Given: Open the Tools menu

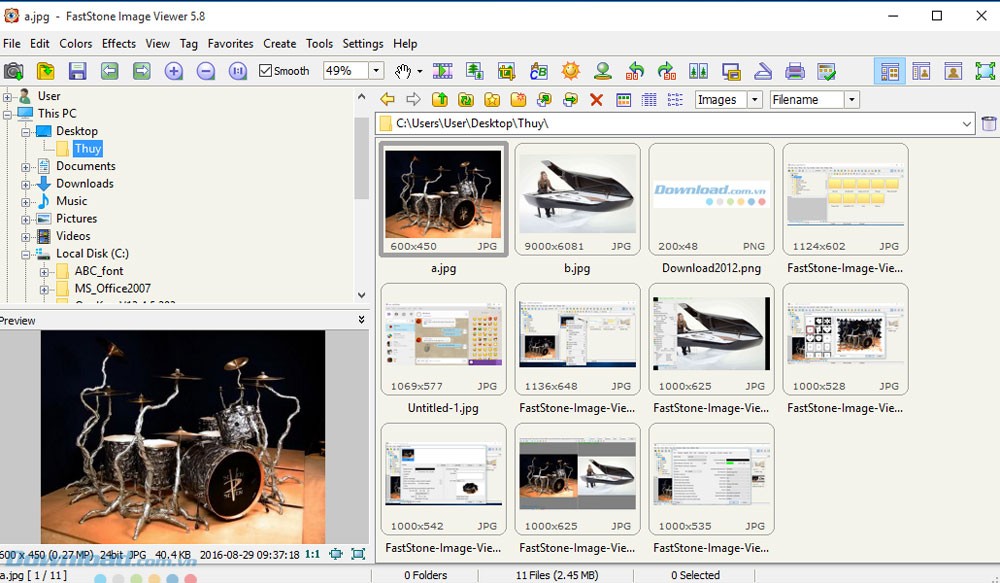Looking at the screenshot, I should 320,43.
